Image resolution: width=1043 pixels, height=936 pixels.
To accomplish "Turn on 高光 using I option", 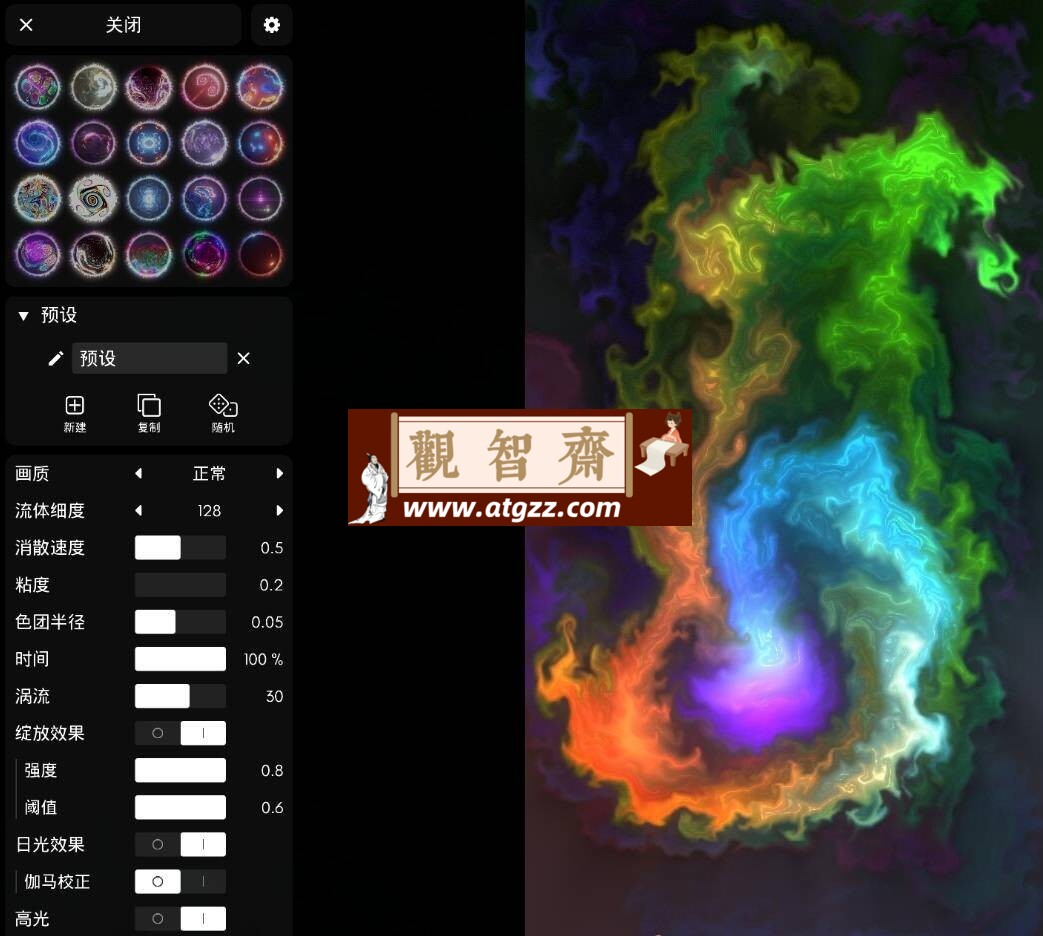I will [x=204, y=919].
